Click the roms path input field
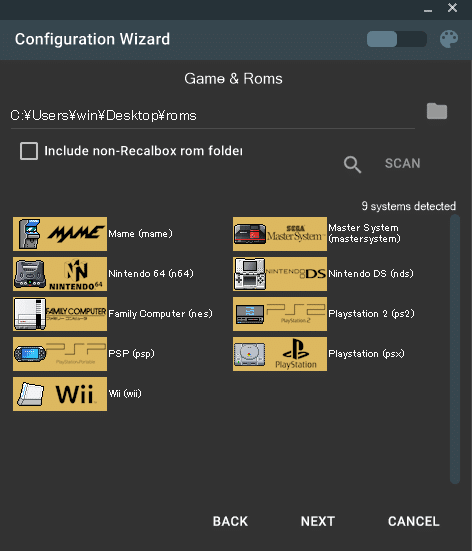Screen dimensions: 472x551 point(213,116)
